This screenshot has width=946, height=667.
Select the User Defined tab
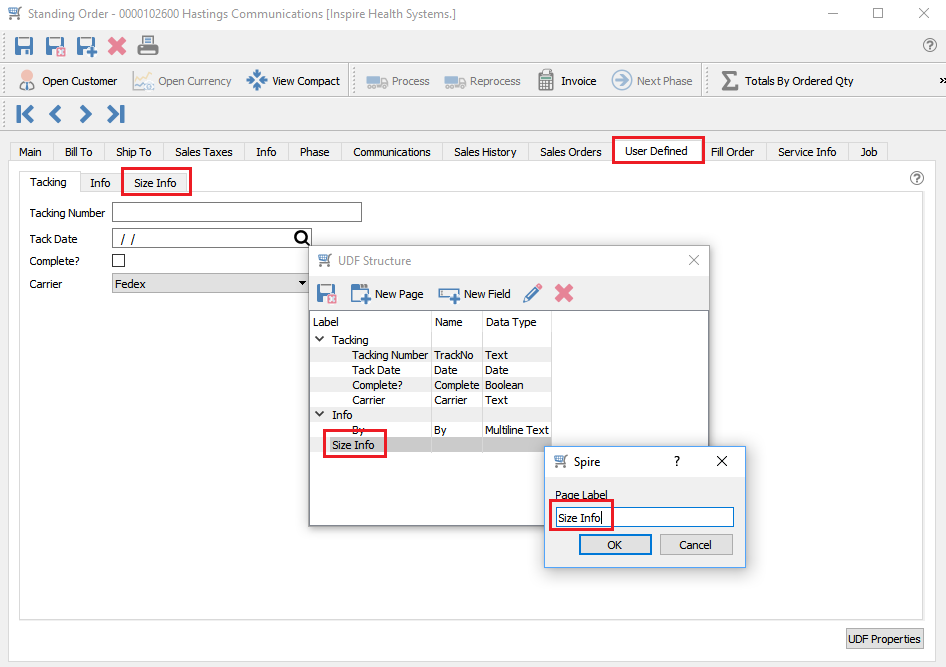tap(656, 151)
